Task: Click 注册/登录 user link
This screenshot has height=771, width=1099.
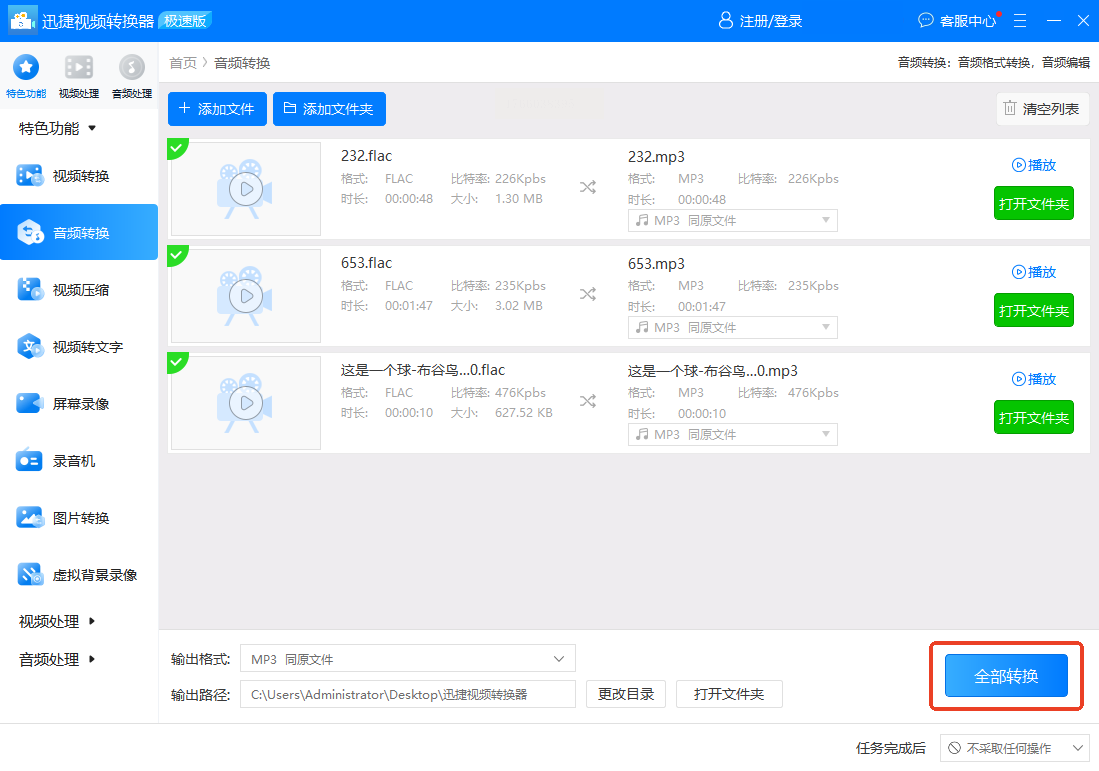Action: pyautogui.click(x=760, y=20)
